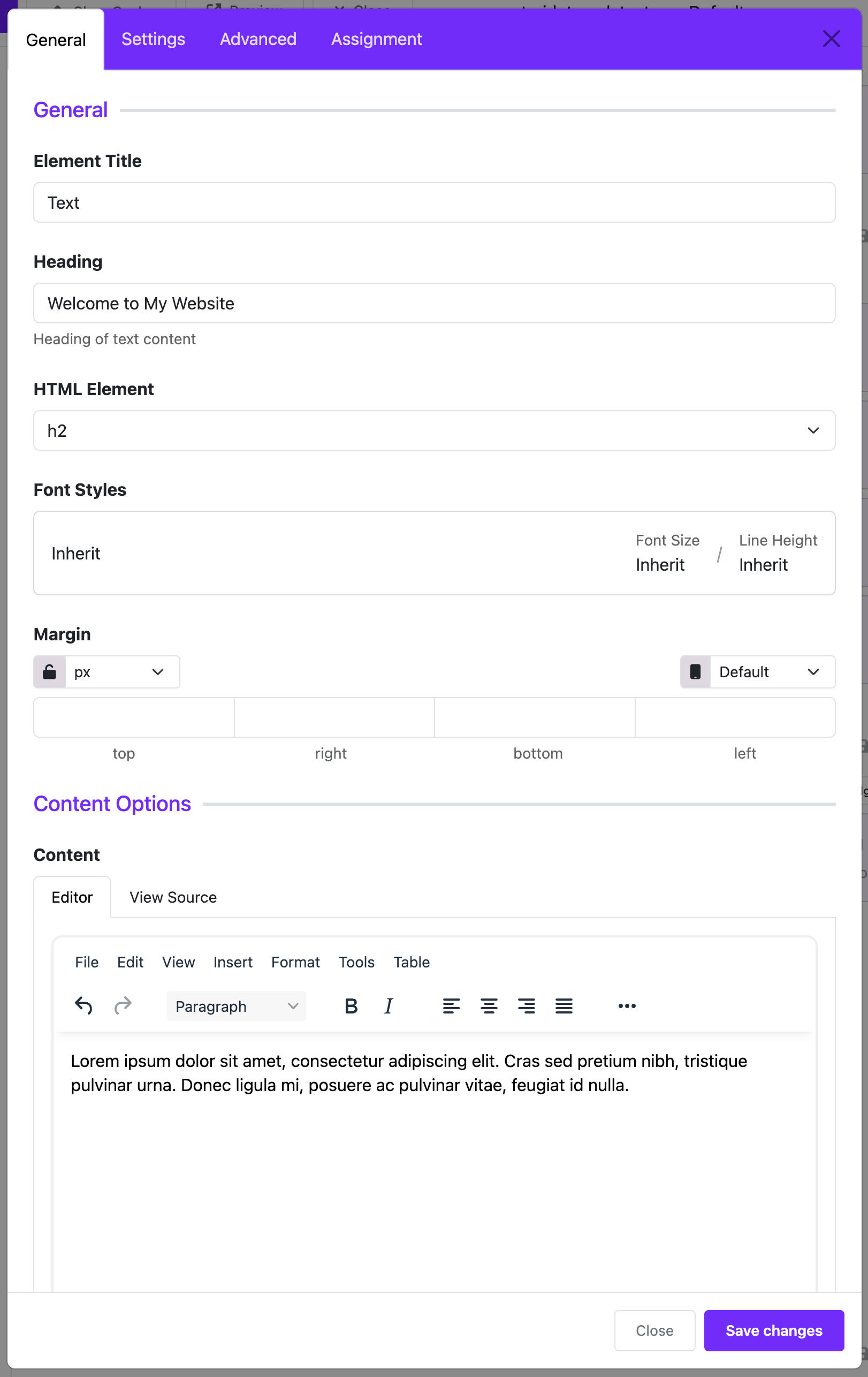Align text right
Screen dimensions: 868x1377
tap(526, 1005)
